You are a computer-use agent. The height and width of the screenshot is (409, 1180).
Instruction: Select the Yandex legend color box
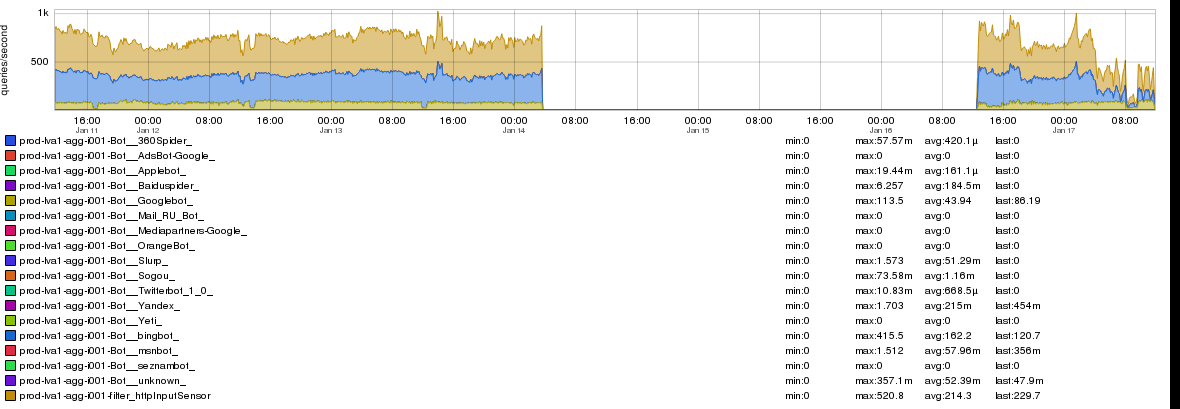(x=11, y=306)
